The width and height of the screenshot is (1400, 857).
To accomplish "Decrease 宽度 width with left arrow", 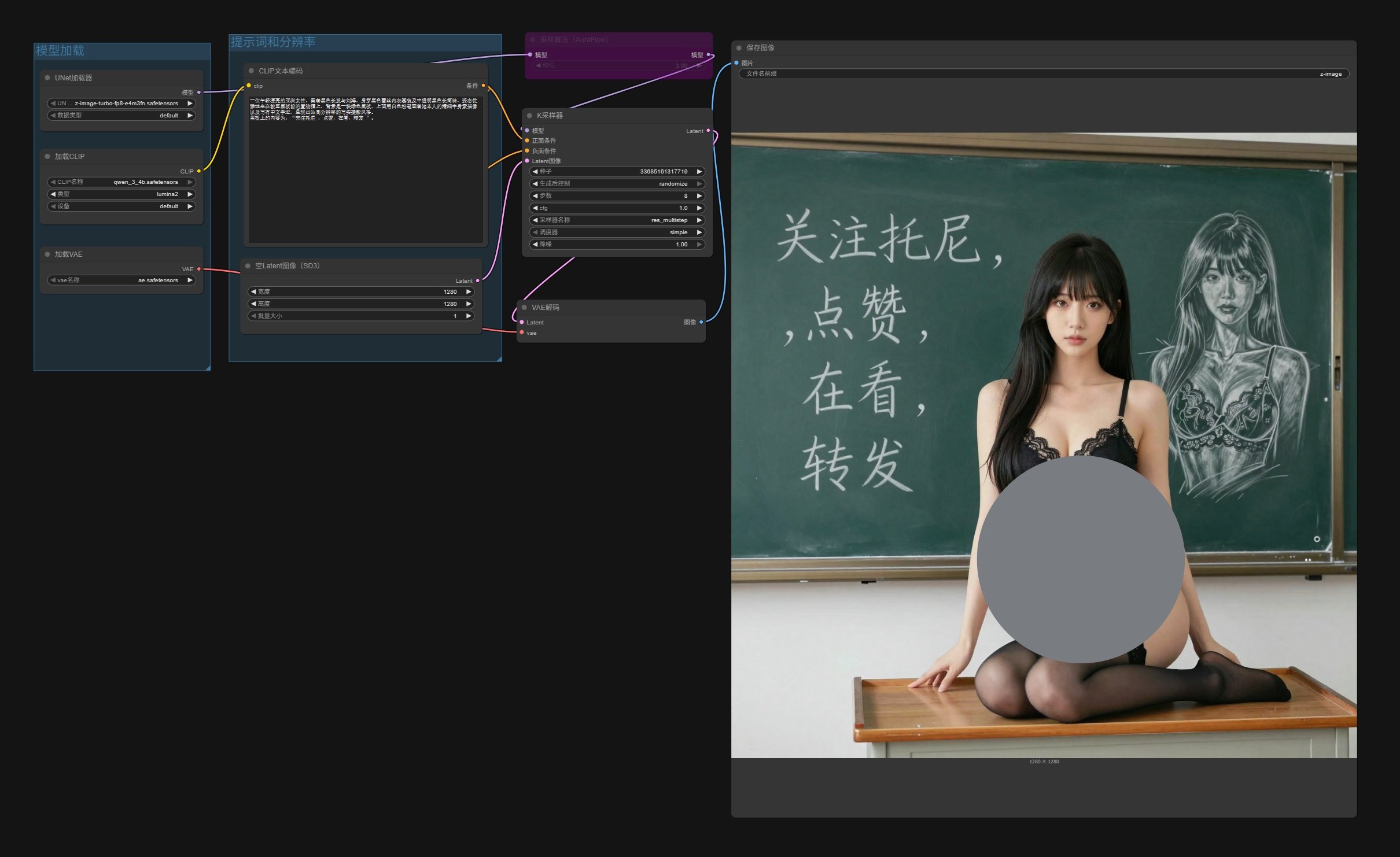I will (253, 291).
